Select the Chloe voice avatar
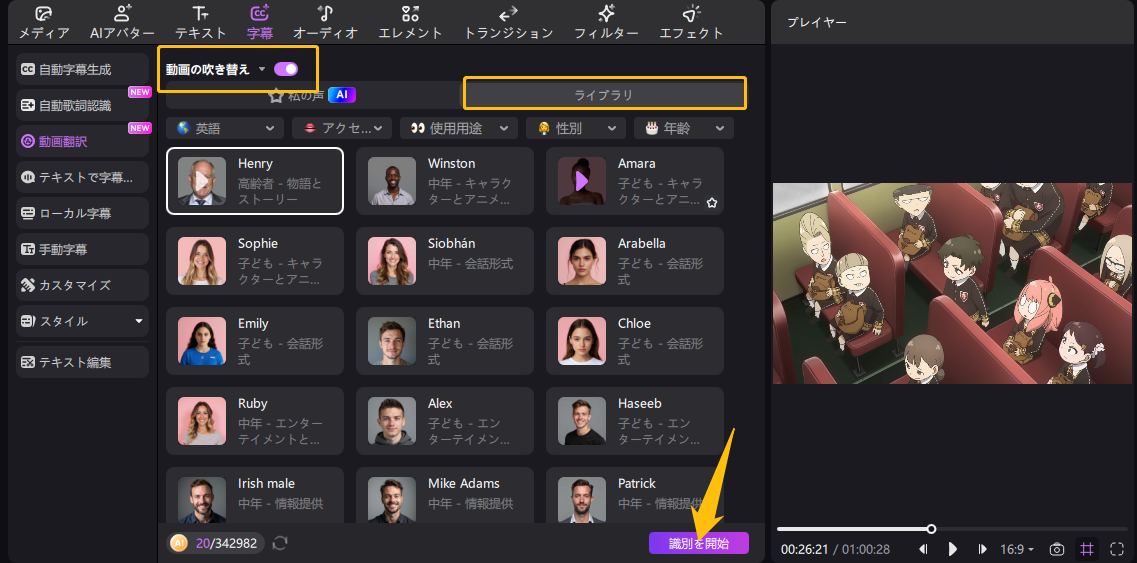Screen dimensions: 1137x563 pos(582,340)
